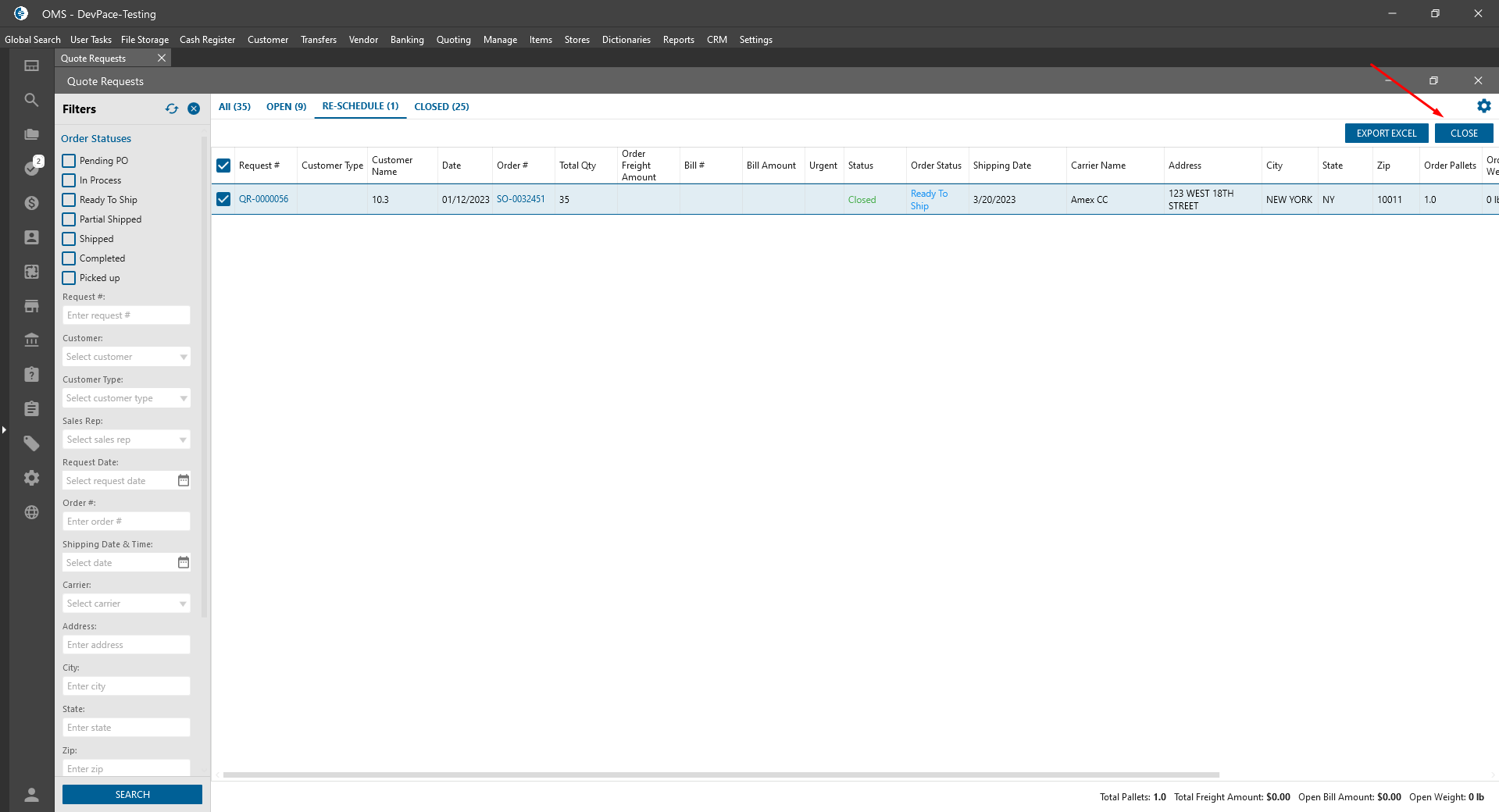Open the price tag items sidebar icon
This screenshot has height=812, width=1499.
(31, 443)
